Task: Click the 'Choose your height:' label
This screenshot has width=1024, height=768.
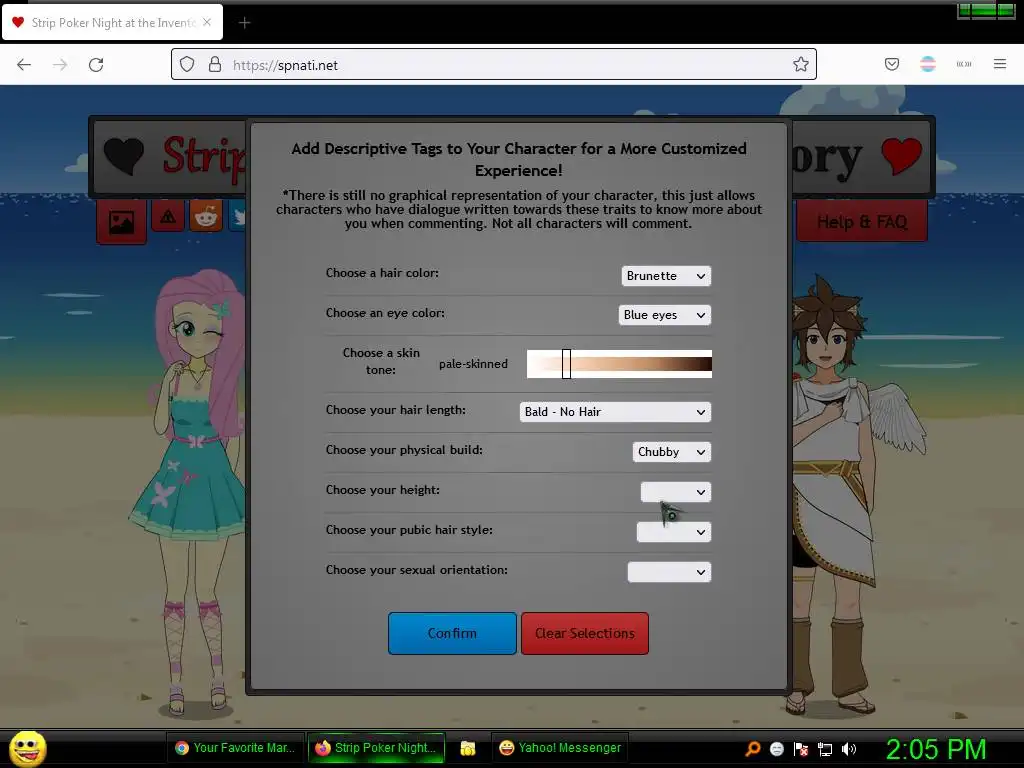Action: click(383, 490)
